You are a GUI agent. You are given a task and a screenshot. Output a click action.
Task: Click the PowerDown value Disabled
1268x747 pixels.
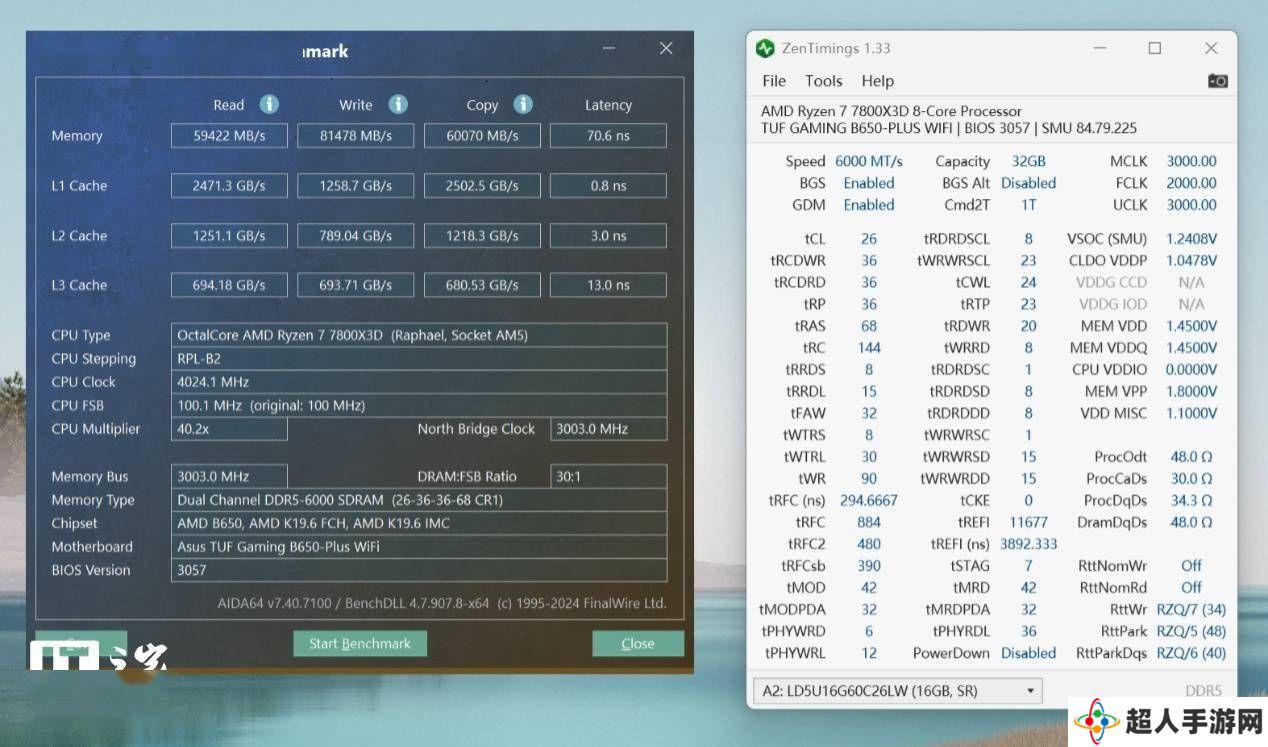pos(1028,653)
